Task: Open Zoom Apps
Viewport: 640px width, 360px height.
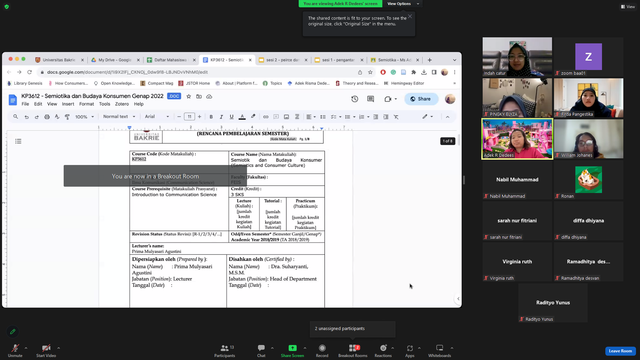Action: click(x=410, y=350)
